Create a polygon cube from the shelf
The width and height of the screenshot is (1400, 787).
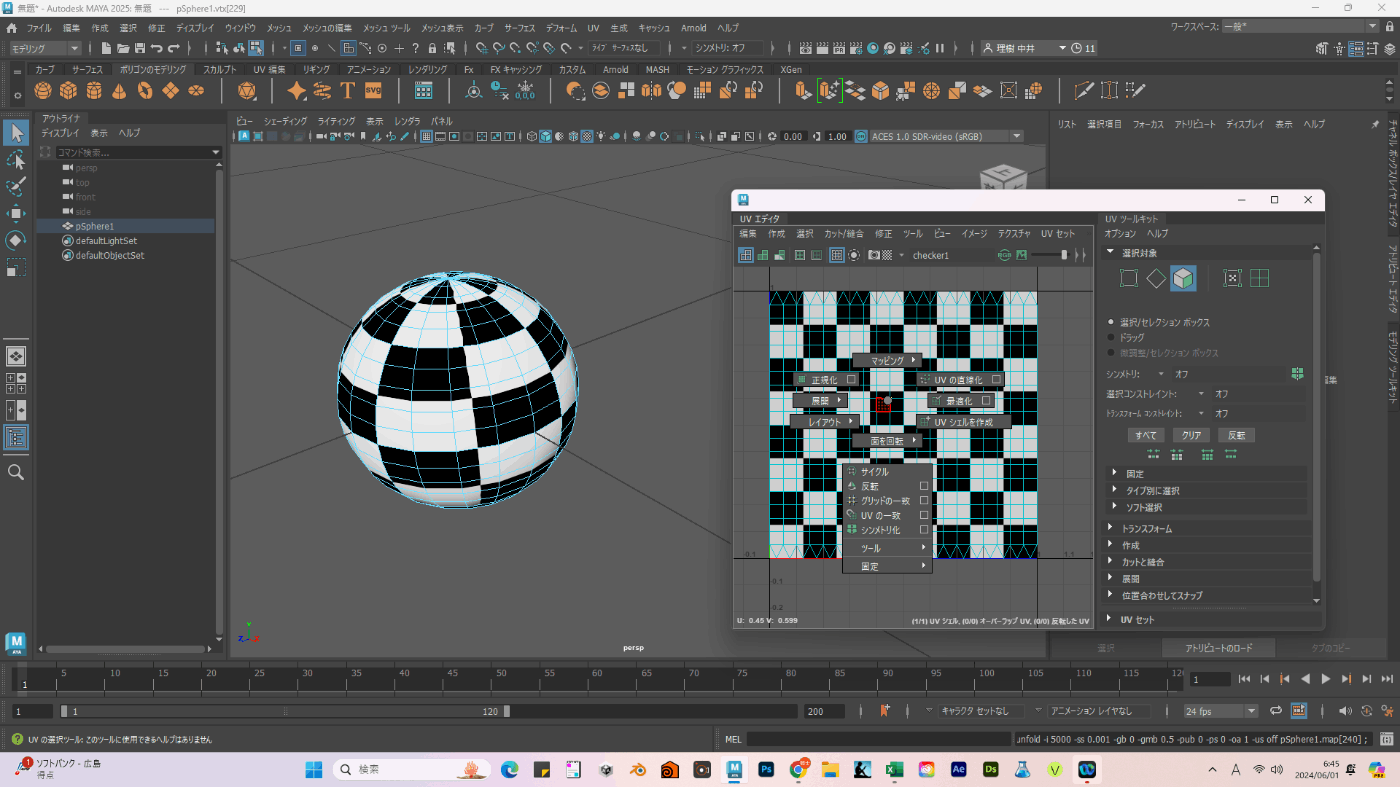68,91
